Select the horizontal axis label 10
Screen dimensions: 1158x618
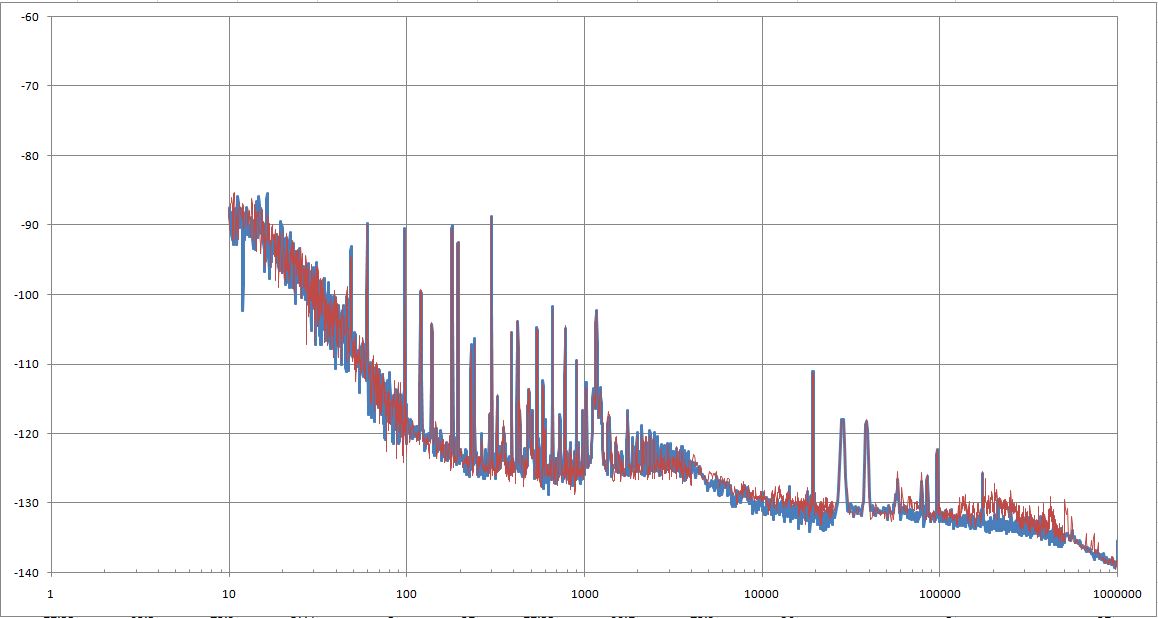coord(229,592)
